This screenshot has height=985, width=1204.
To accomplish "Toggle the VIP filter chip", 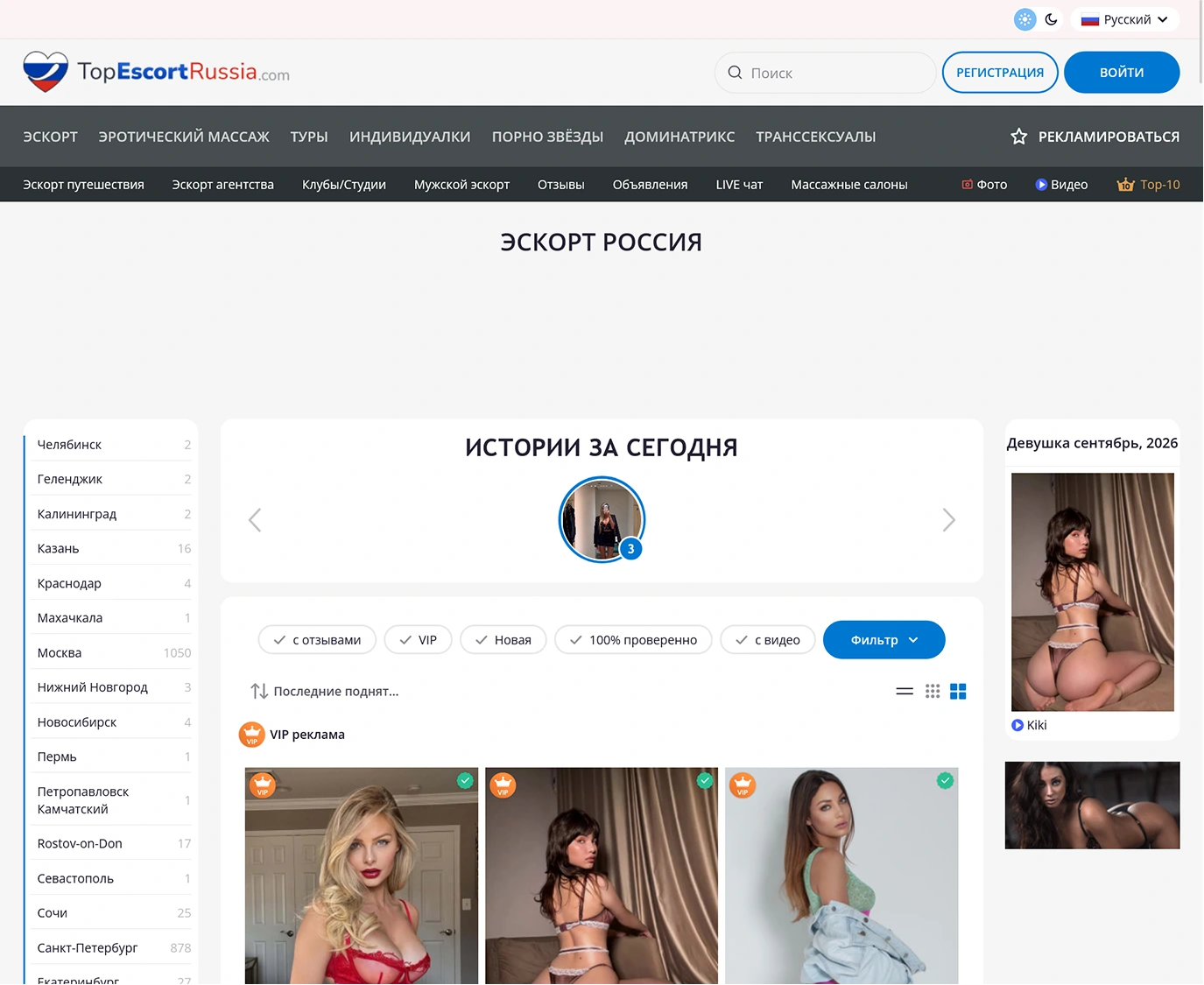I will point(419,640).
